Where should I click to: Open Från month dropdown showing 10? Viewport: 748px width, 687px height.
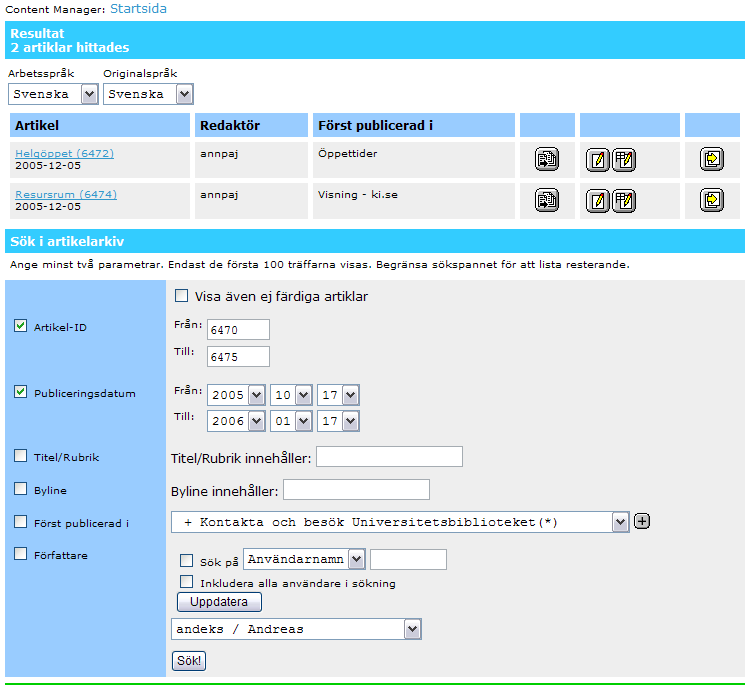[291, 395]
